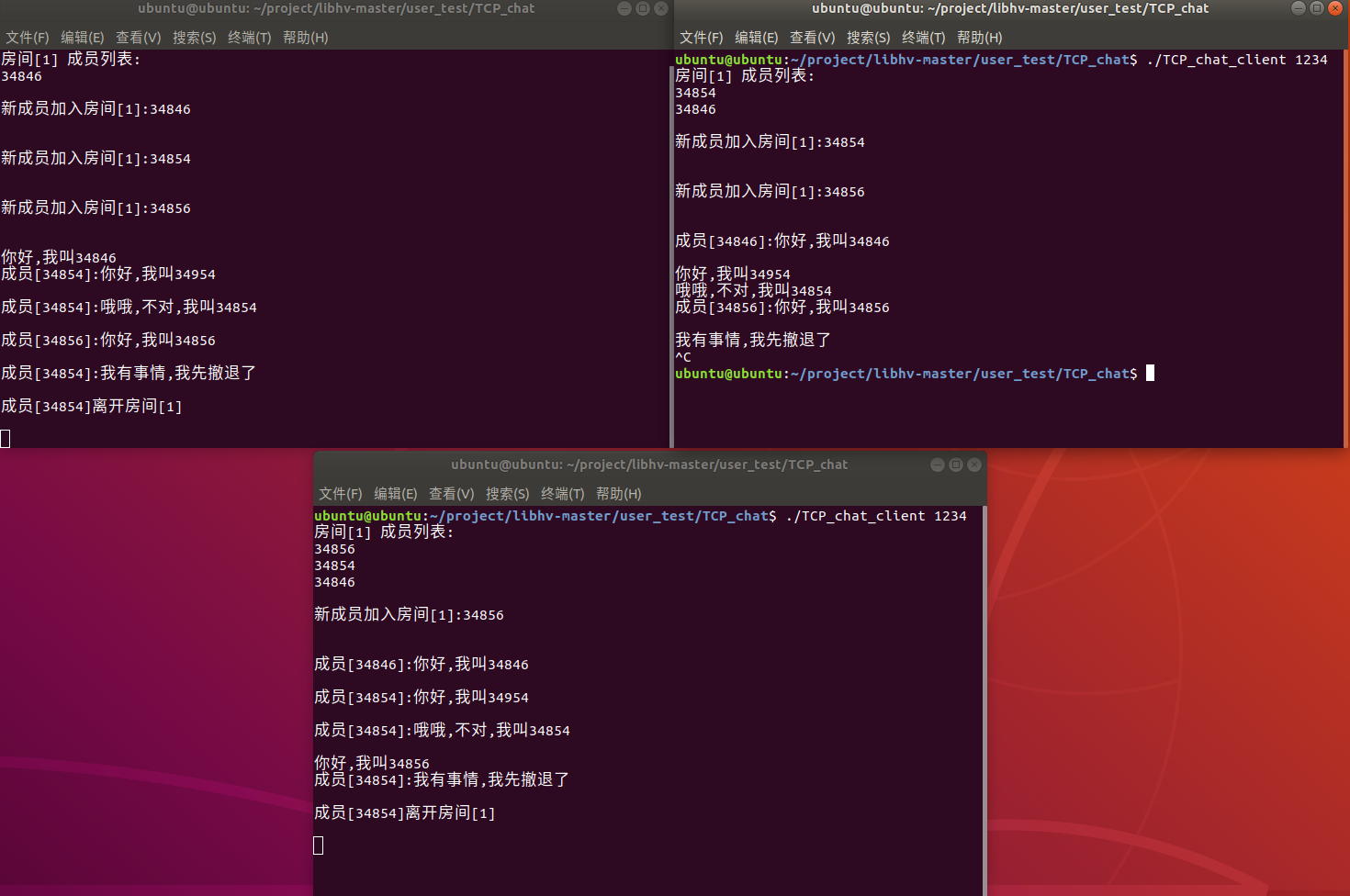Click "新成员加入房间[1]:34854" in top-right terminal

771,141
